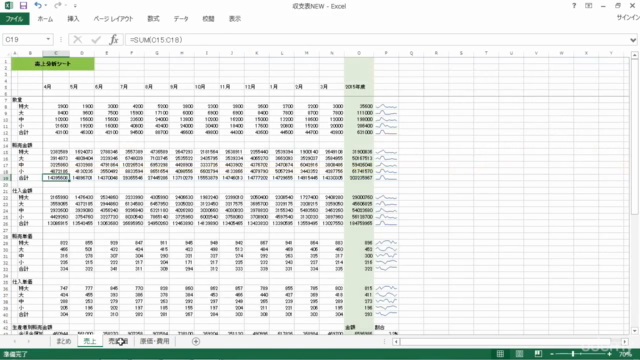
Task: Click the sparkline in row 8
Action: pos(386,106)
